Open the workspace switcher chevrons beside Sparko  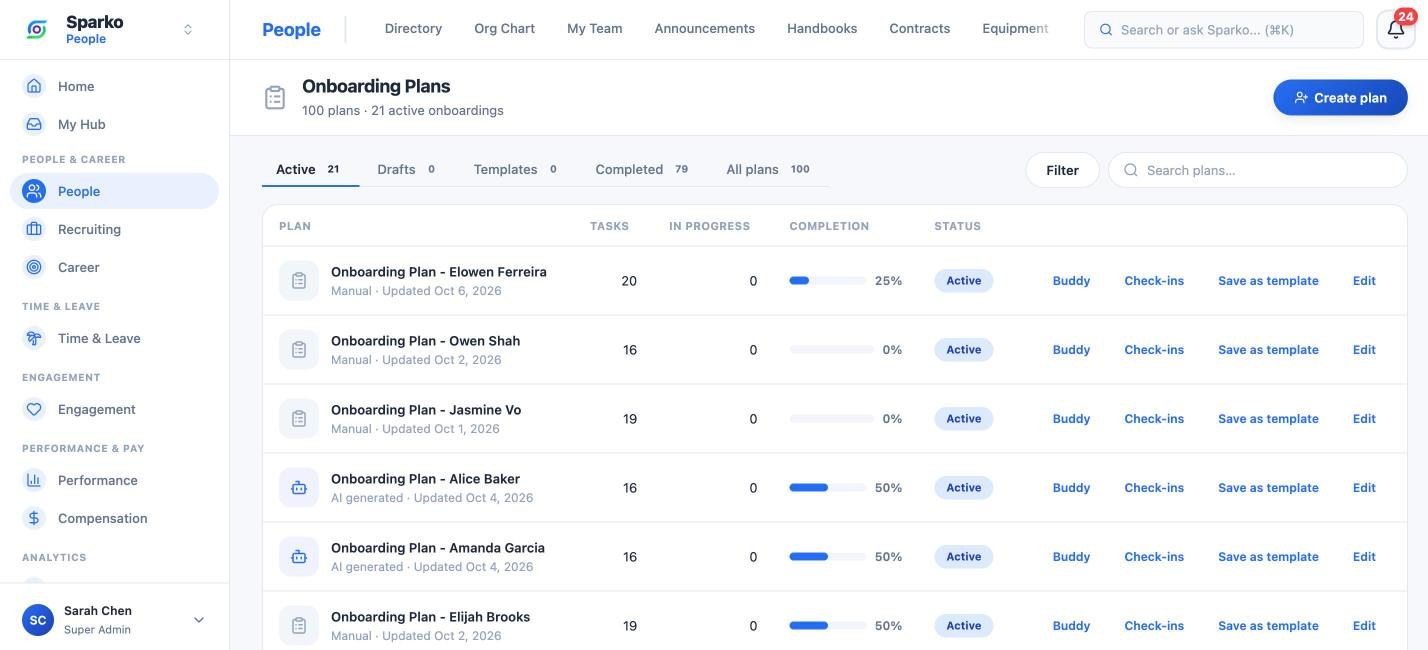[x=188, y=30]
